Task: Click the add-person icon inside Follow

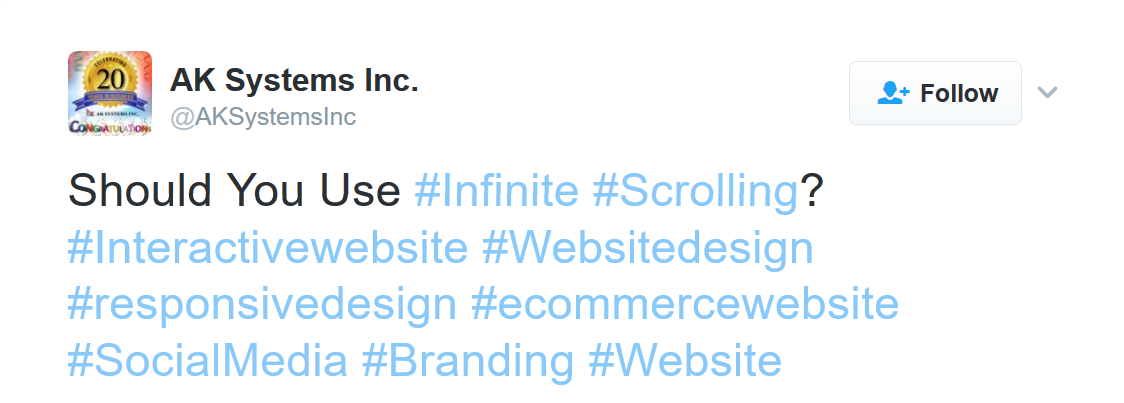Action: 893,93
